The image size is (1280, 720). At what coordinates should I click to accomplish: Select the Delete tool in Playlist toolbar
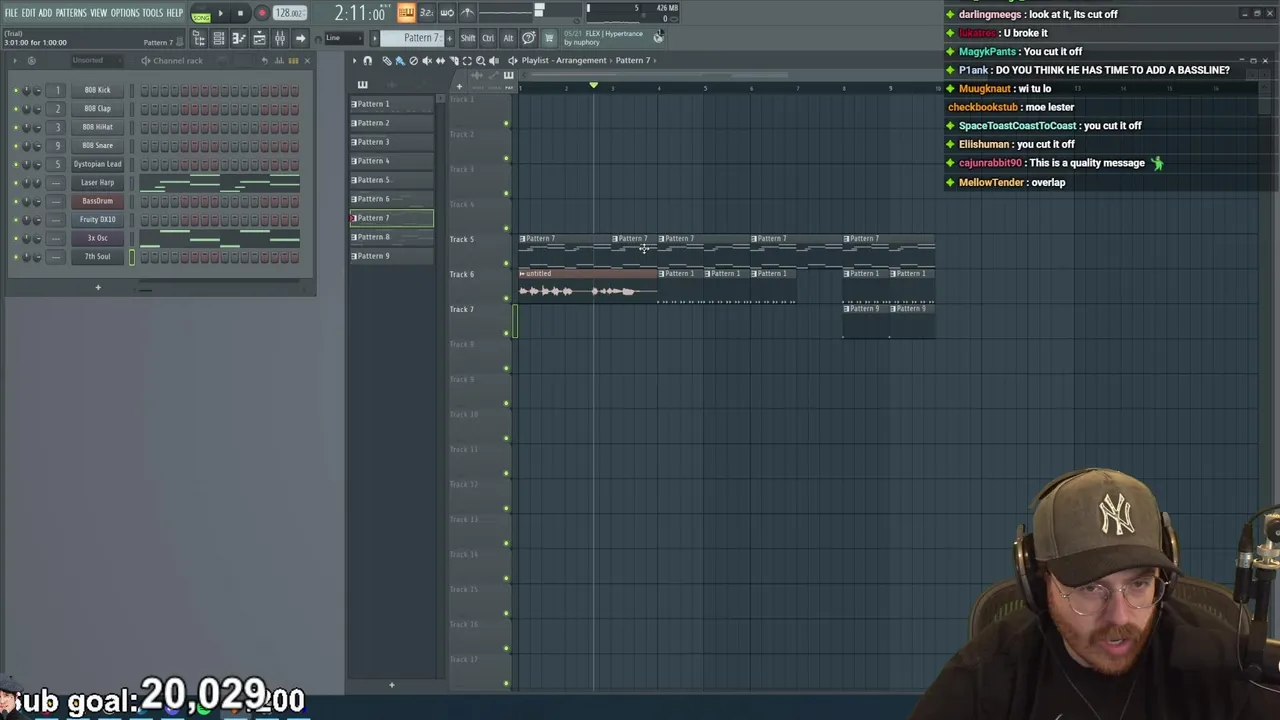(x=413, y=60)
